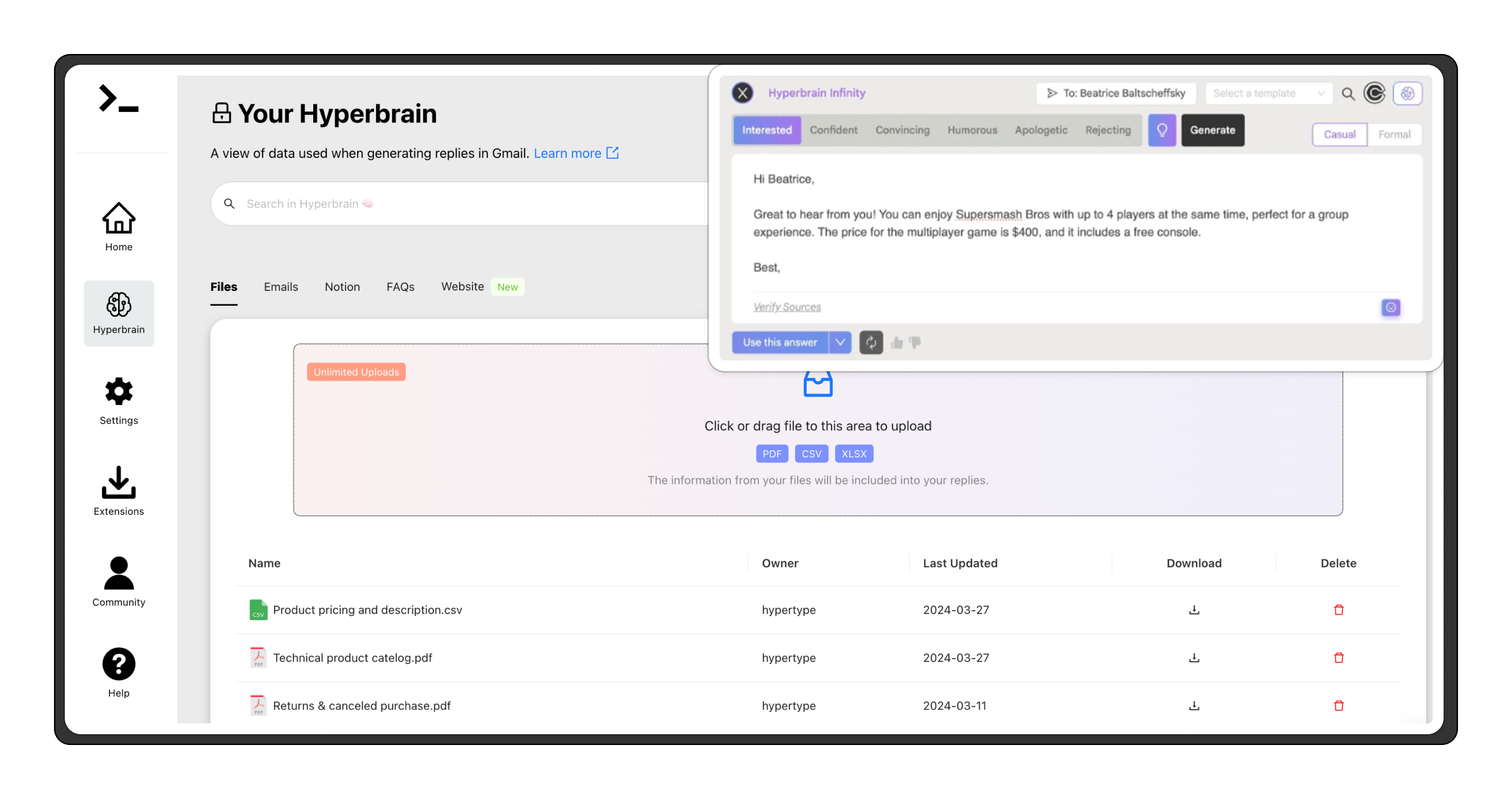Select the Casual tone toggle

click(1339, 134)
